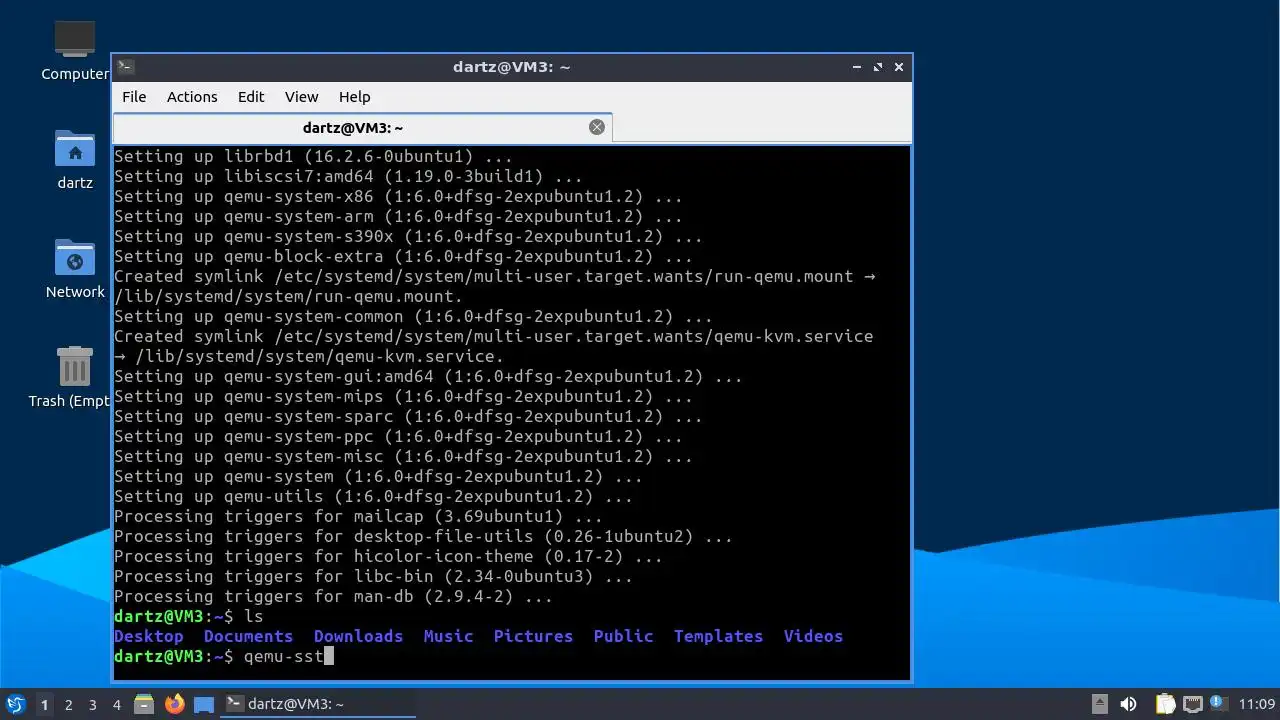This screenshot has width=1280, height=720.
Task: Click the 'Setting up qemu-system-x86' line
Action: click(398, 196)
